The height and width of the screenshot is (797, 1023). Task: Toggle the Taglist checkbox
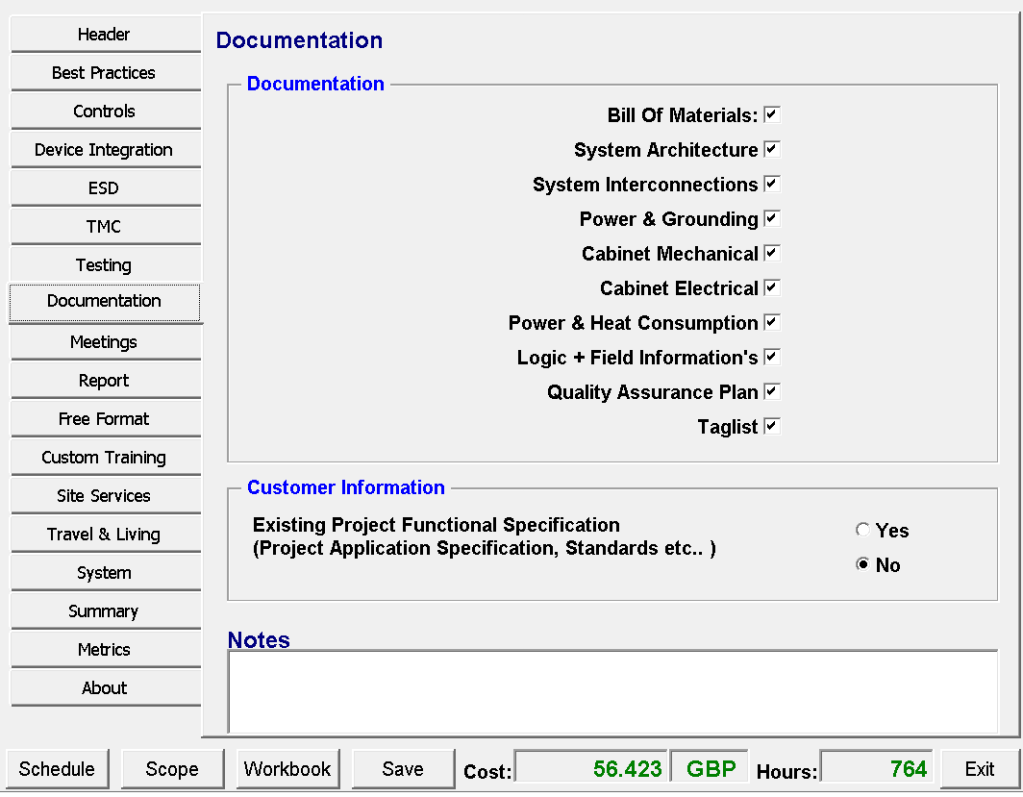(771, 427)
